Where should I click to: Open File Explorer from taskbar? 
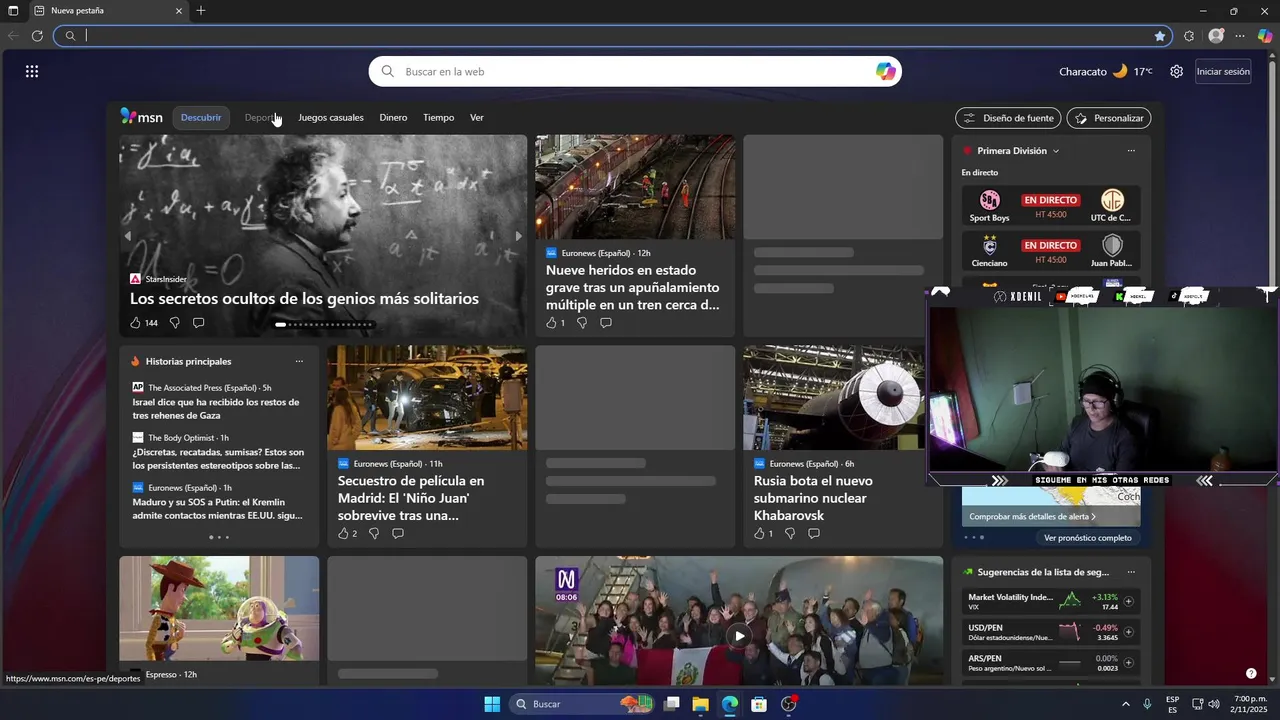(x=700, y=704)
